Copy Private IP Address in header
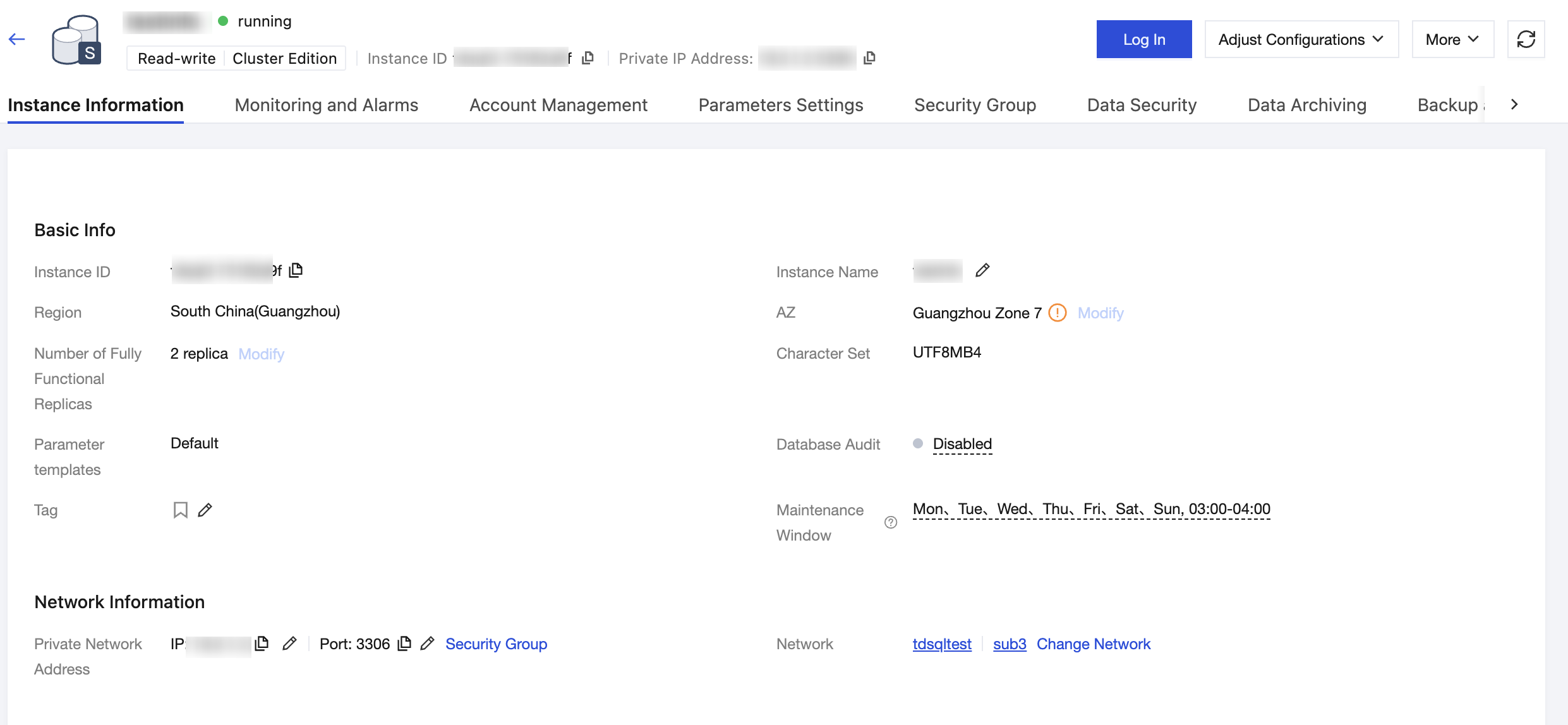The width and height of the screenshot is (1568, 725). pos(869,58)
